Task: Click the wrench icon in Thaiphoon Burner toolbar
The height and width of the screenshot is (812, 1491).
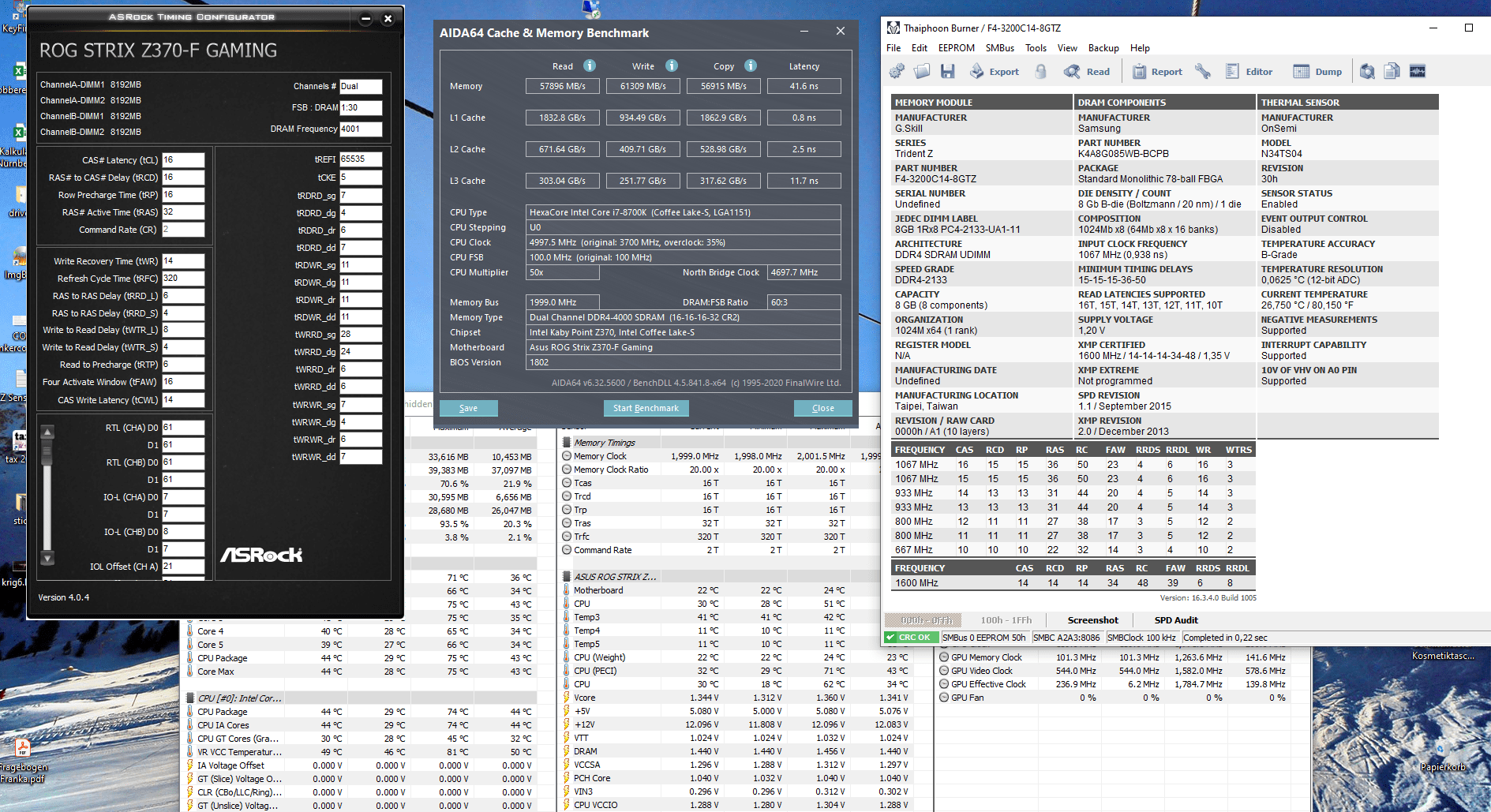Action: [x=1203, y=72]
